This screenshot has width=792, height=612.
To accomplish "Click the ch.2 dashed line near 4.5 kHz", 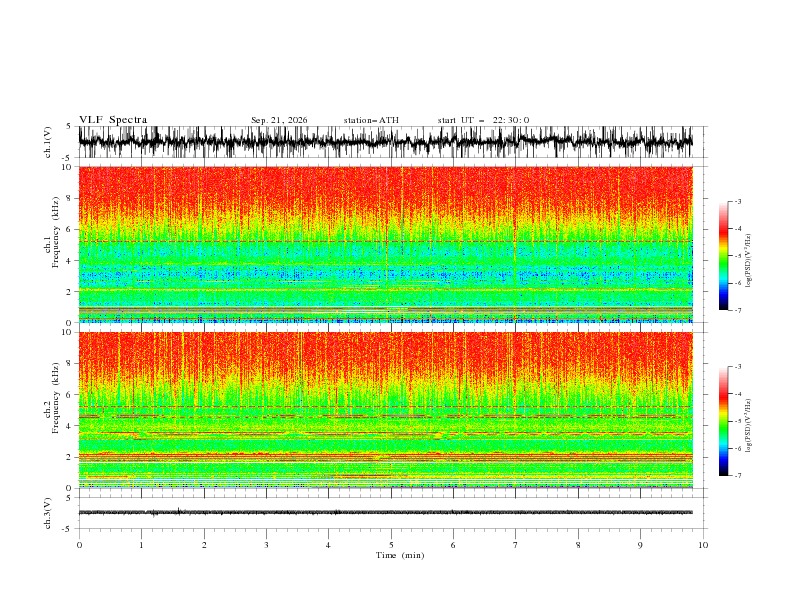I will point(385,416).
